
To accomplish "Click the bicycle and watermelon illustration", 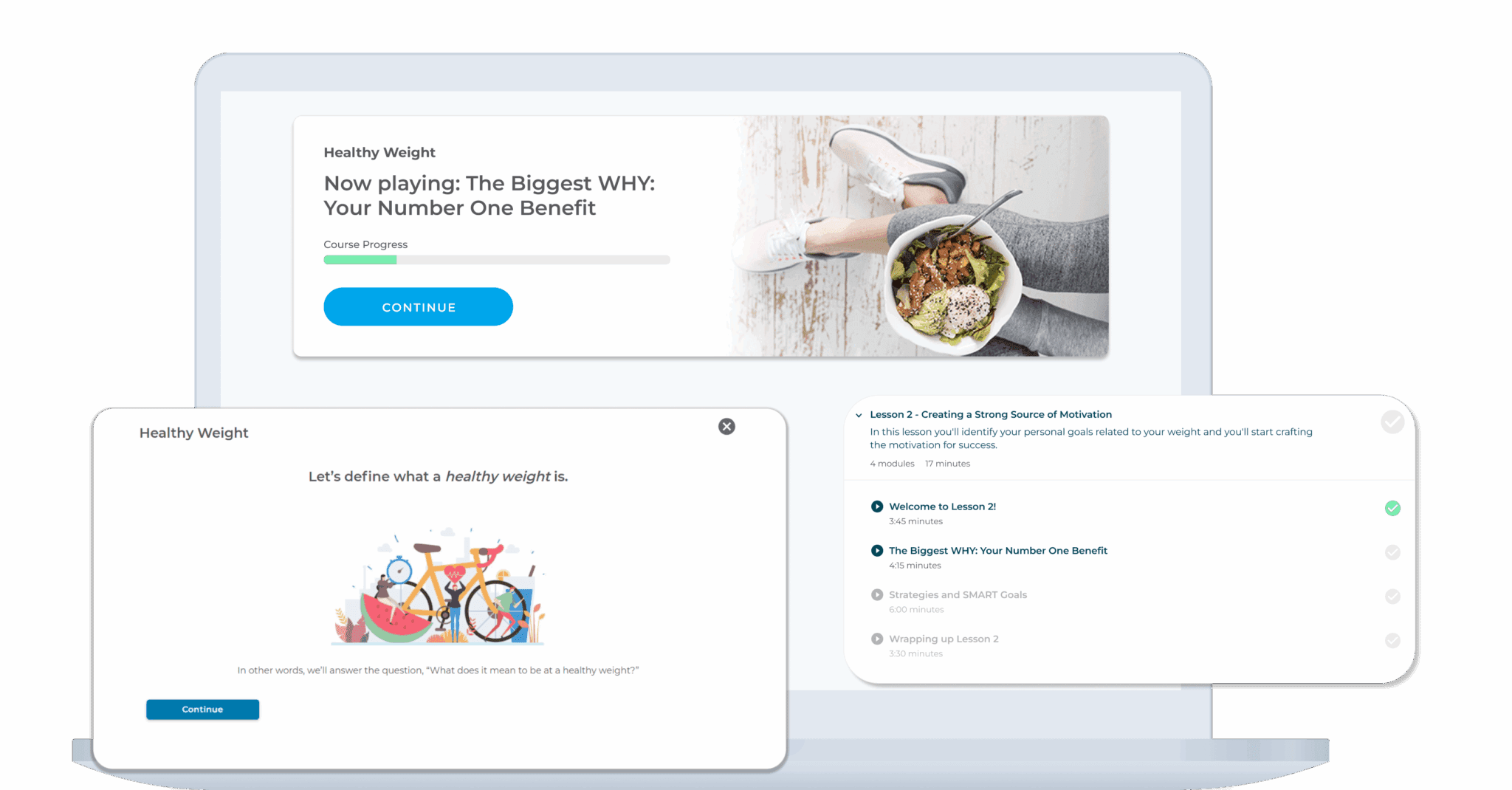I will (439, 585).
